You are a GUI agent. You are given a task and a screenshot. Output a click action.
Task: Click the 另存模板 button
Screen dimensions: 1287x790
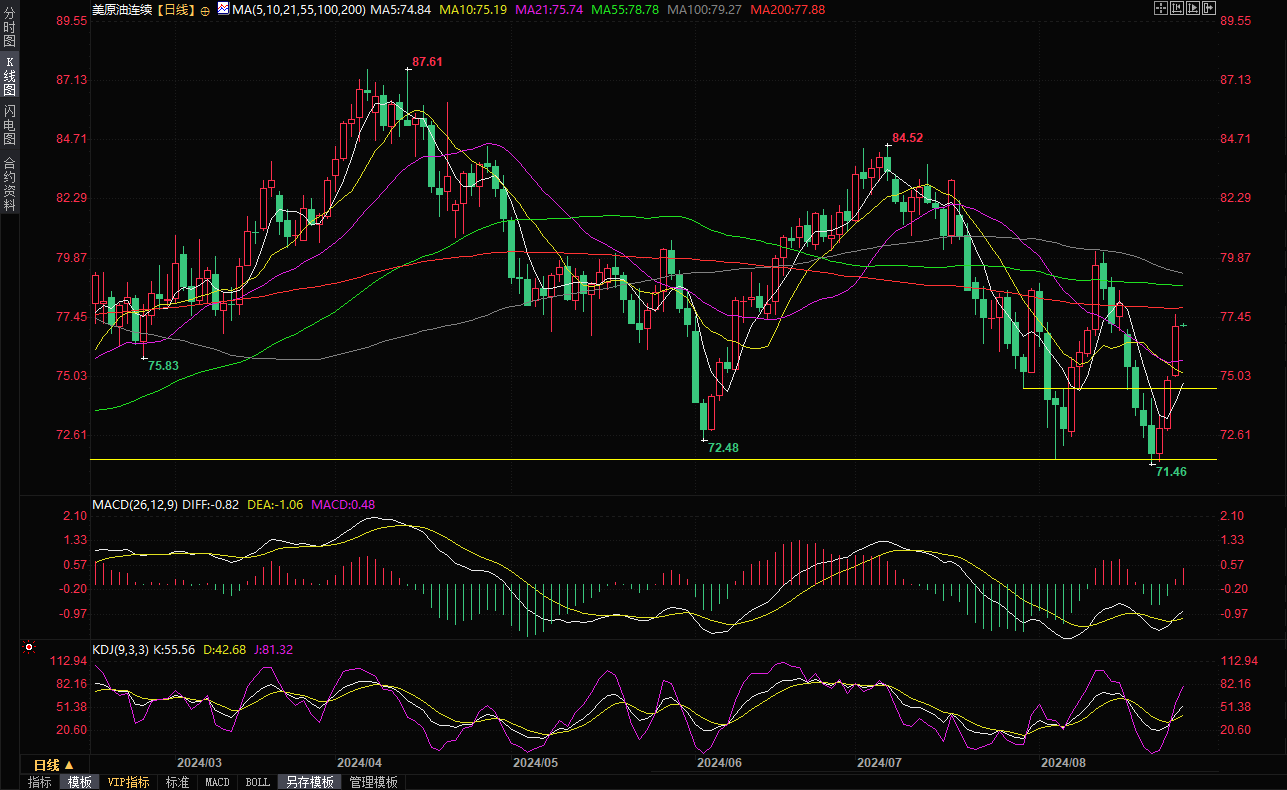(x=309, y=782)
